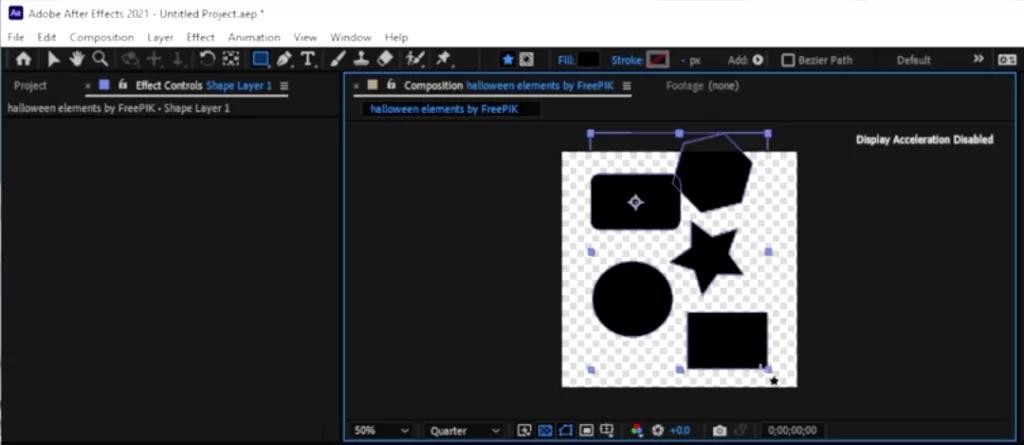Toggle mask and shape path visibility
The height and width of the screenshot is (445, 1024).
coord(566,431)
